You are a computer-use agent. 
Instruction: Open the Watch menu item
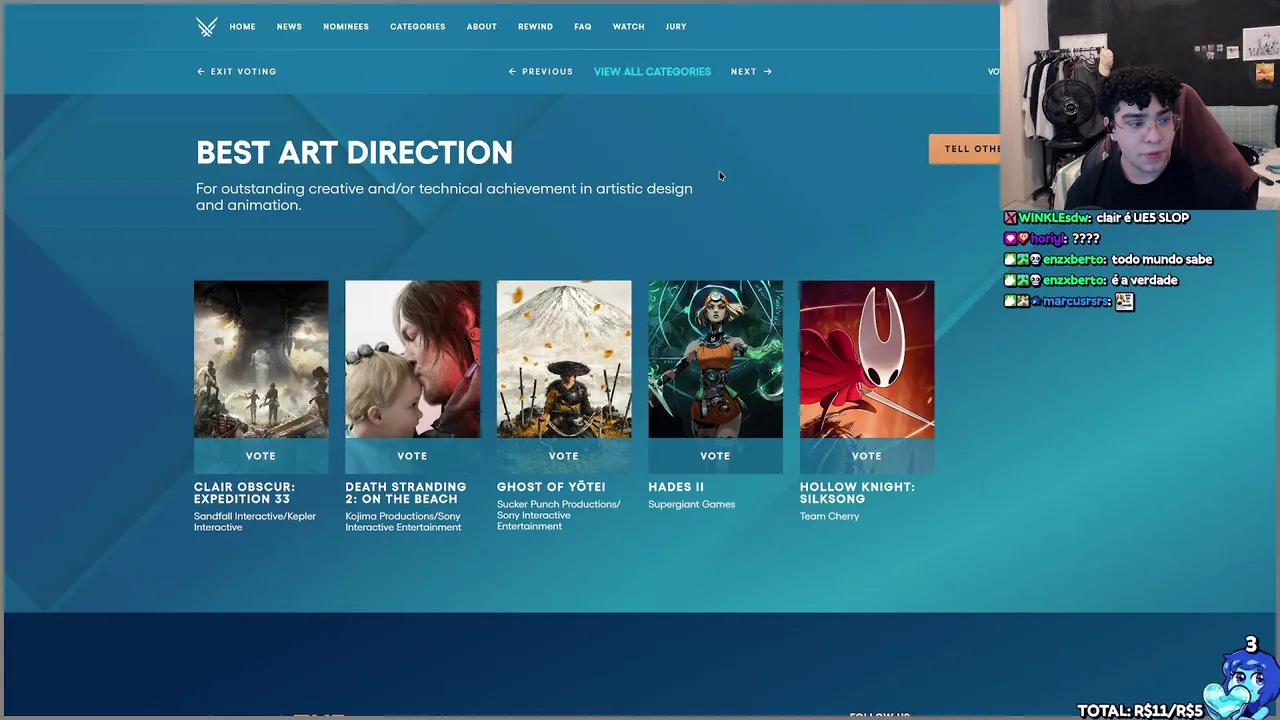click(x=628, y=27)
